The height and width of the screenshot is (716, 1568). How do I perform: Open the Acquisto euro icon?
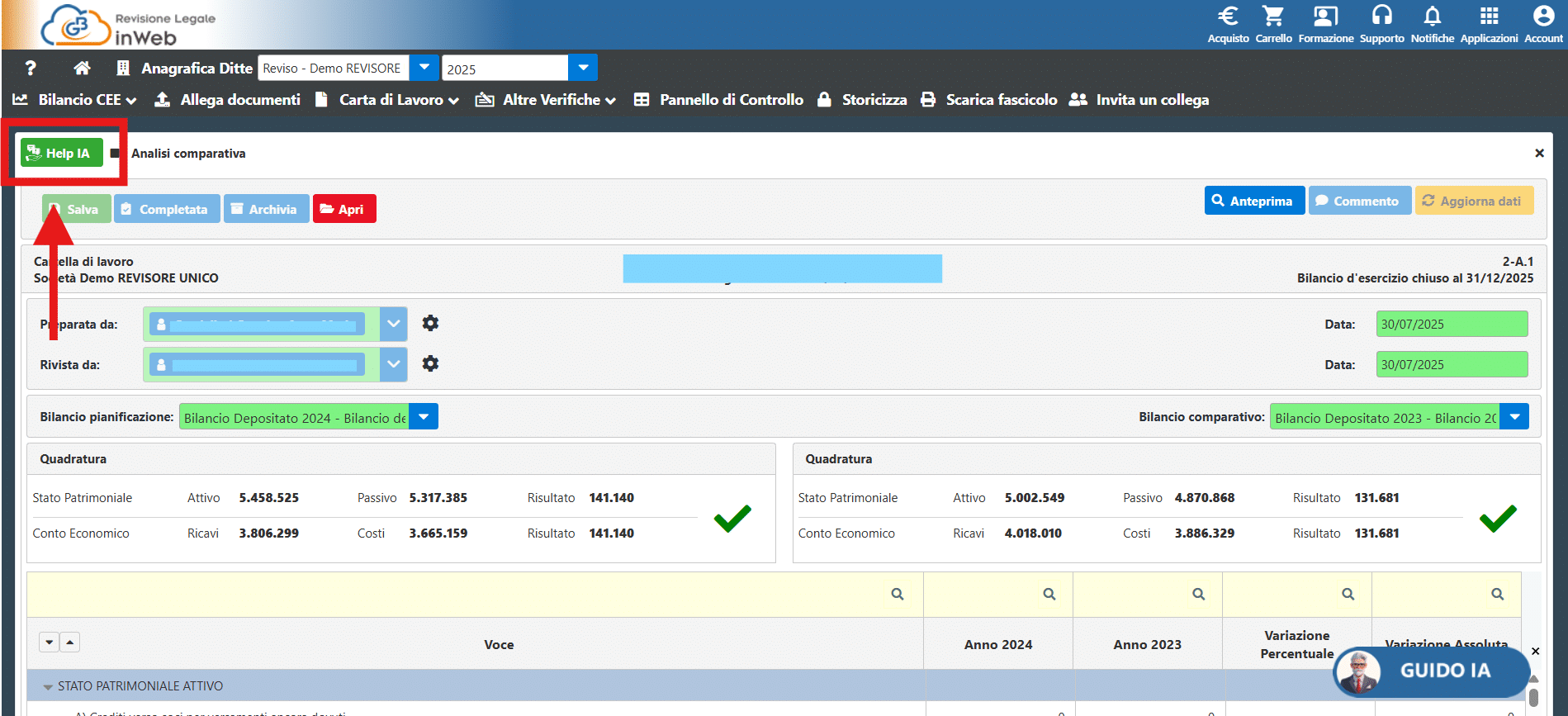1228,17
